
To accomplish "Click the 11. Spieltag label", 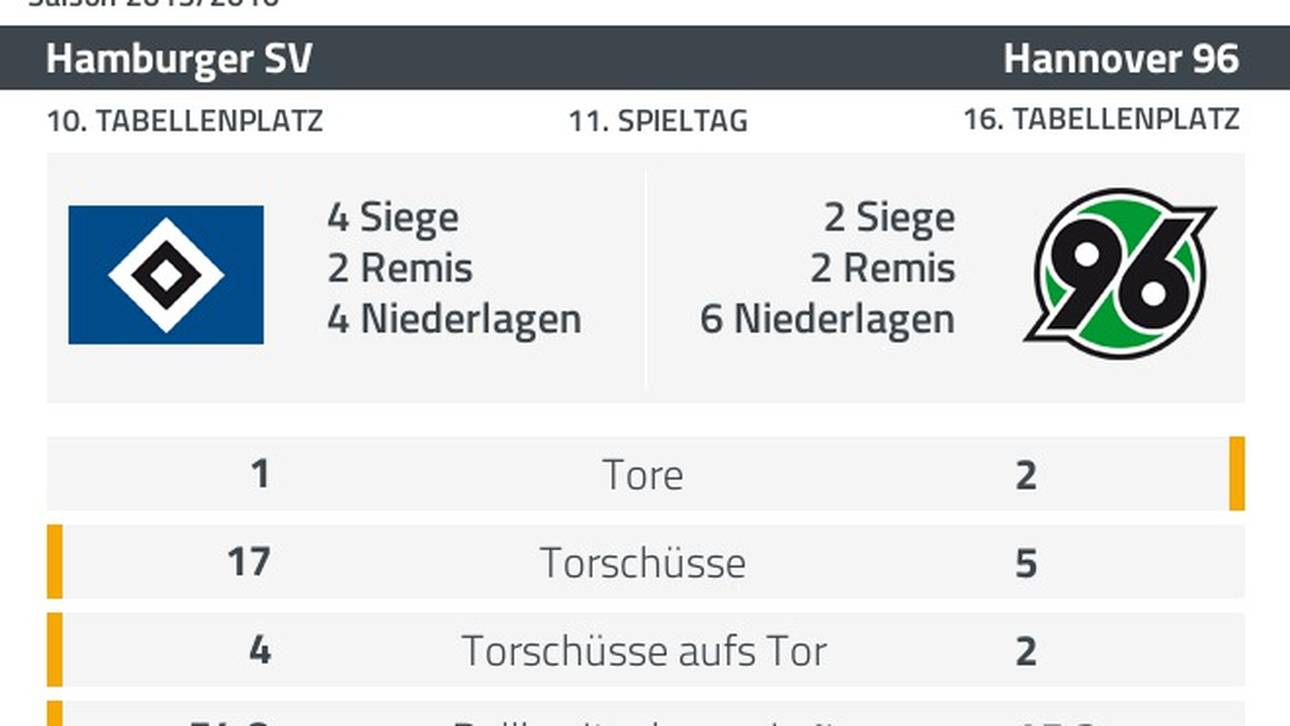I will tap(658, 121).
